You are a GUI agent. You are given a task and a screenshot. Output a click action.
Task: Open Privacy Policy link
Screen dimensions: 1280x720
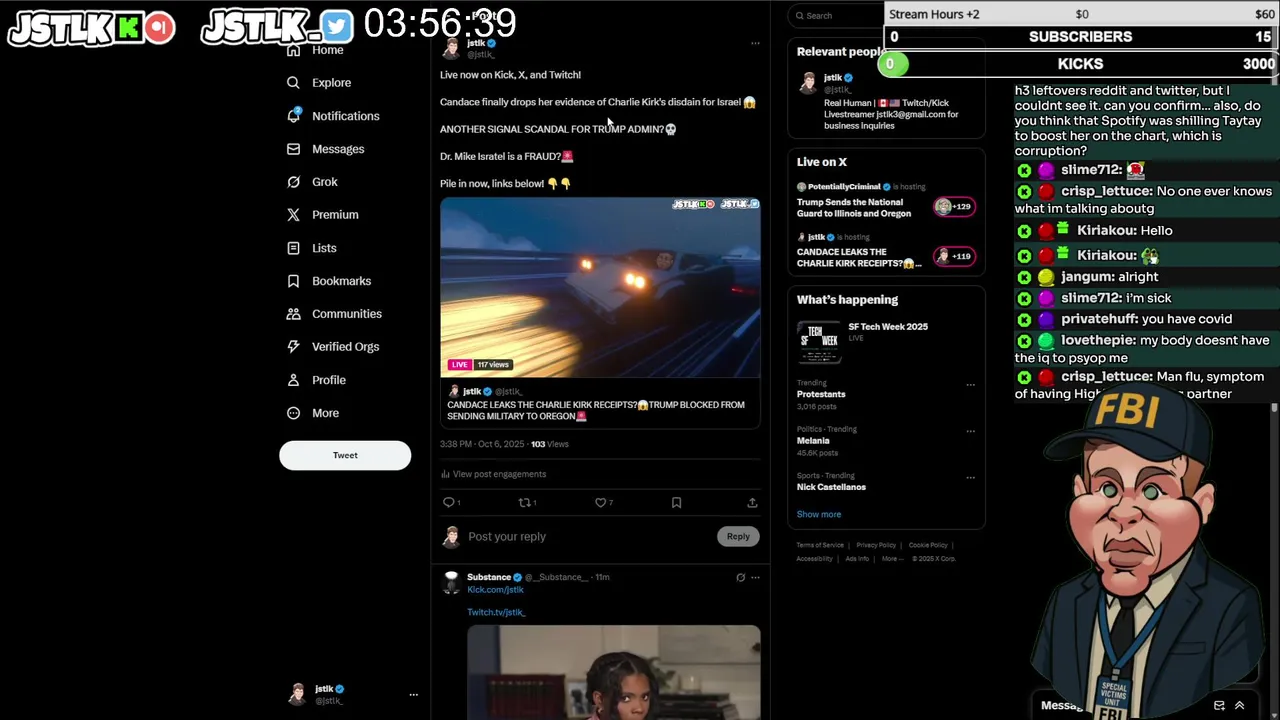pos(876,545)
